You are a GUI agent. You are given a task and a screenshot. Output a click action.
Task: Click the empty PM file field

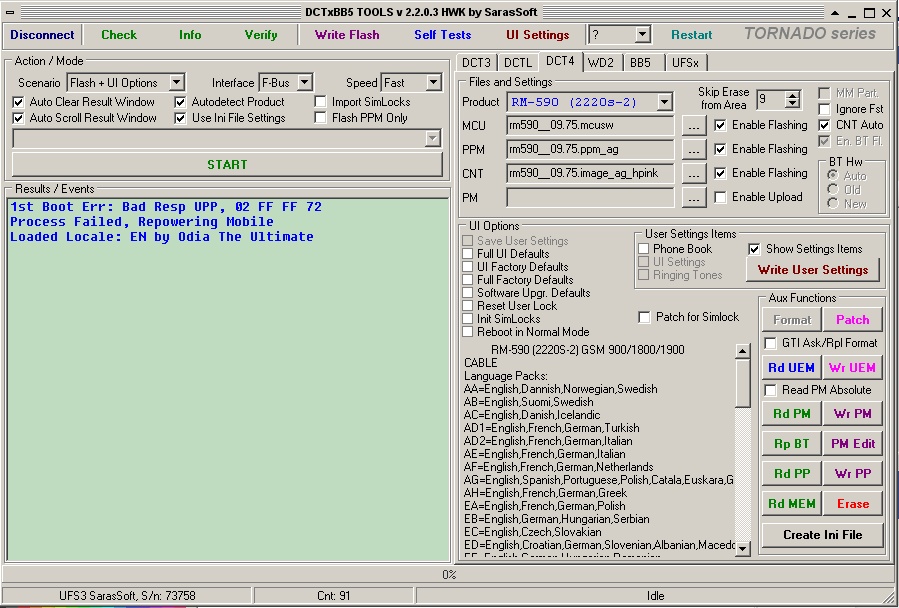pos(590,198)
